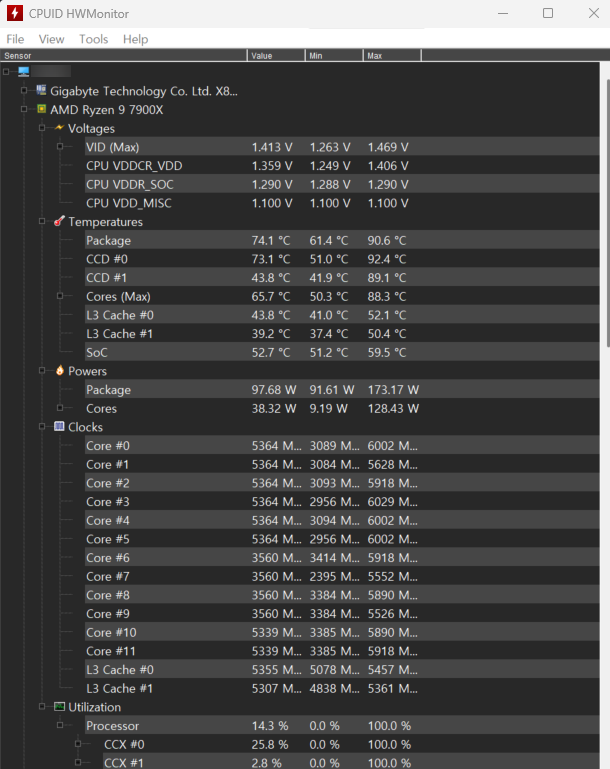Click the 2395 M... Core #7 min clock
Image resolution: width=610 pixels, height=769 pixels.
tap(334, 576)
